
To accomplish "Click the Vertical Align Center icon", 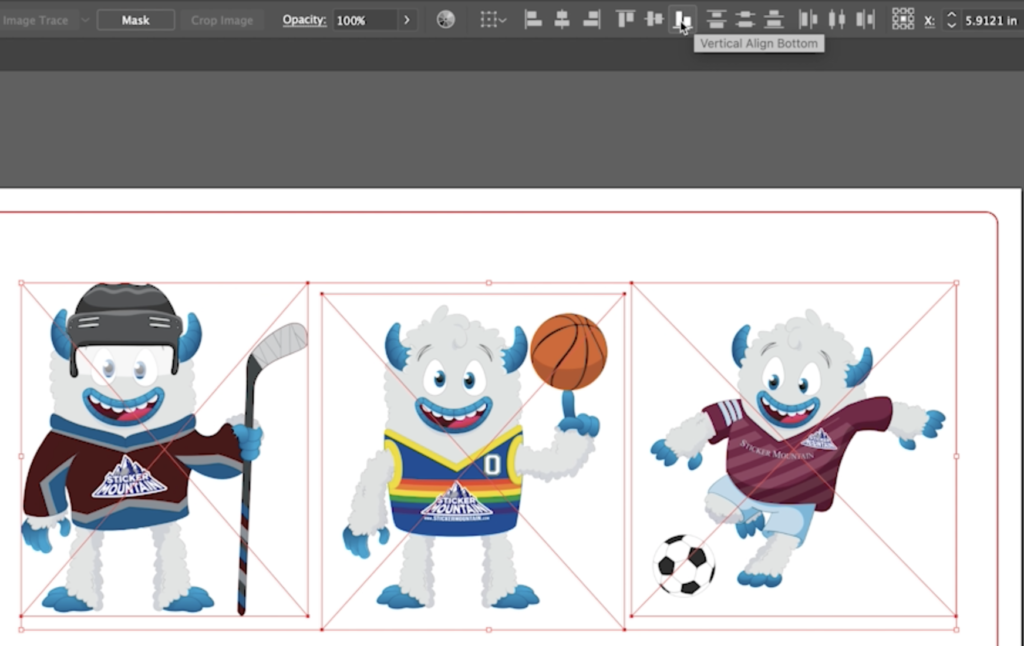I will click(x=654, y=20).
